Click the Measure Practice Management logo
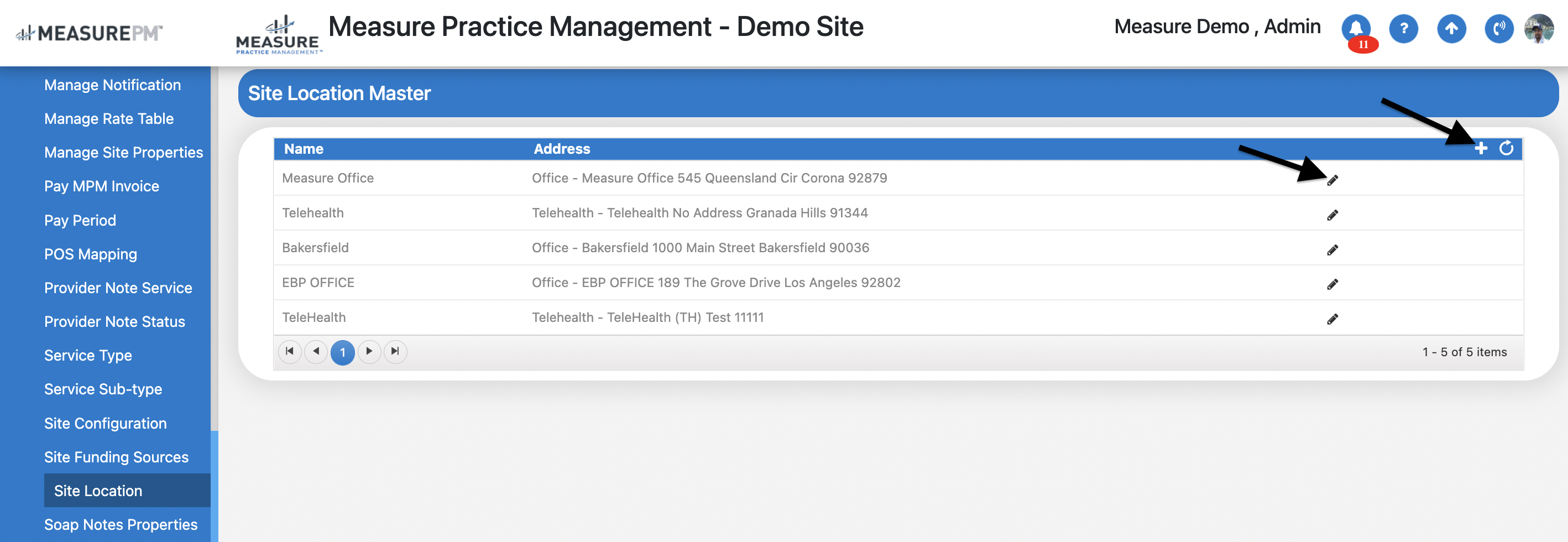The height and width of the screenshot is (542, 1568). pos(278,35)
